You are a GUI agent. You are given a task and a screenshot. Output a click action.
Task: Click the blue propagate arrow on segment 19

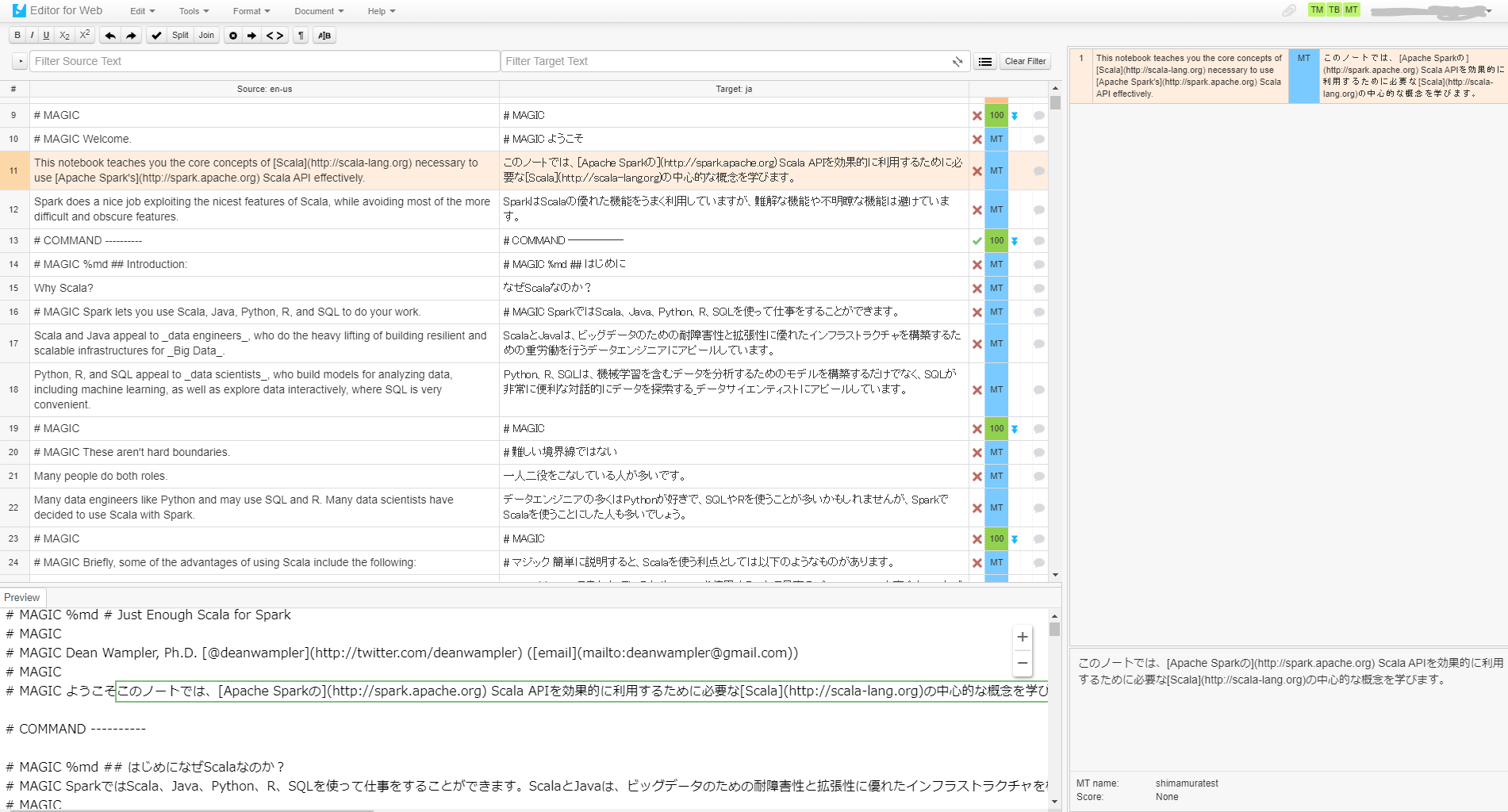1015,429
